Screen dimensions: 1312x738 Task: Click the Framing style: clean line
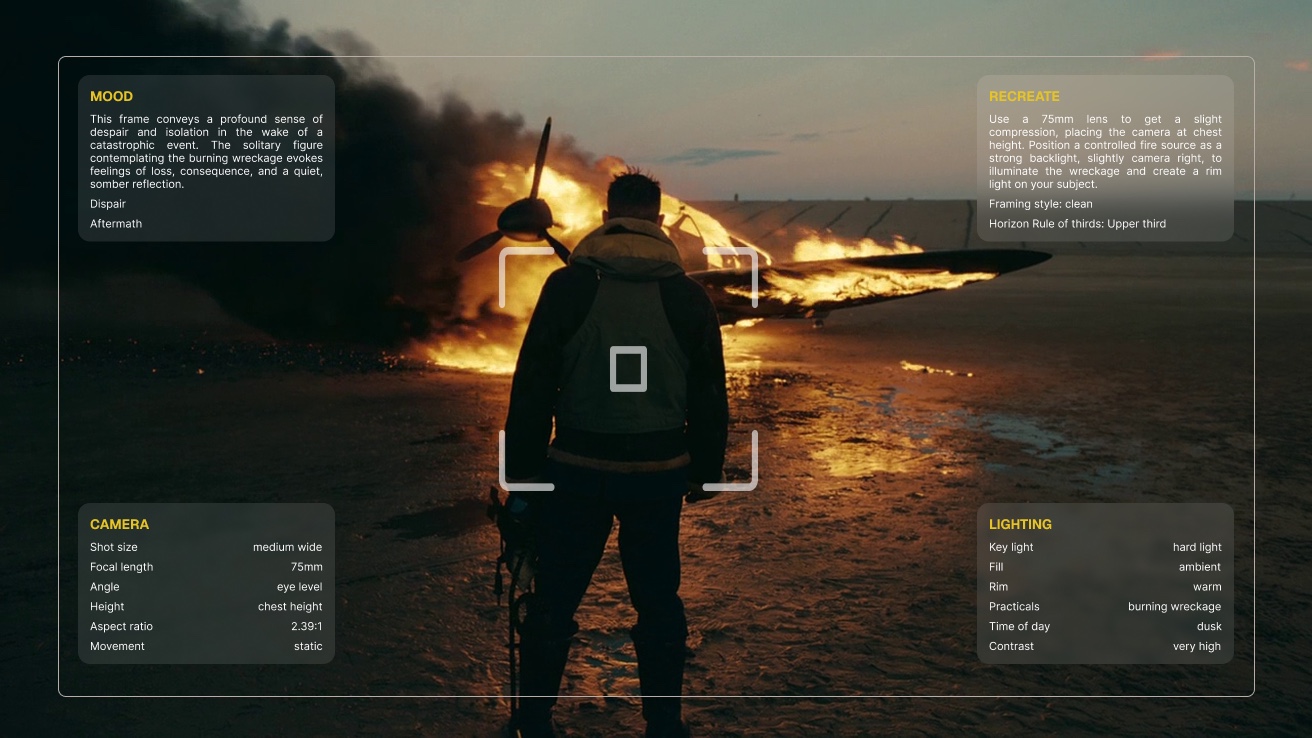[x=1041, y=204]
